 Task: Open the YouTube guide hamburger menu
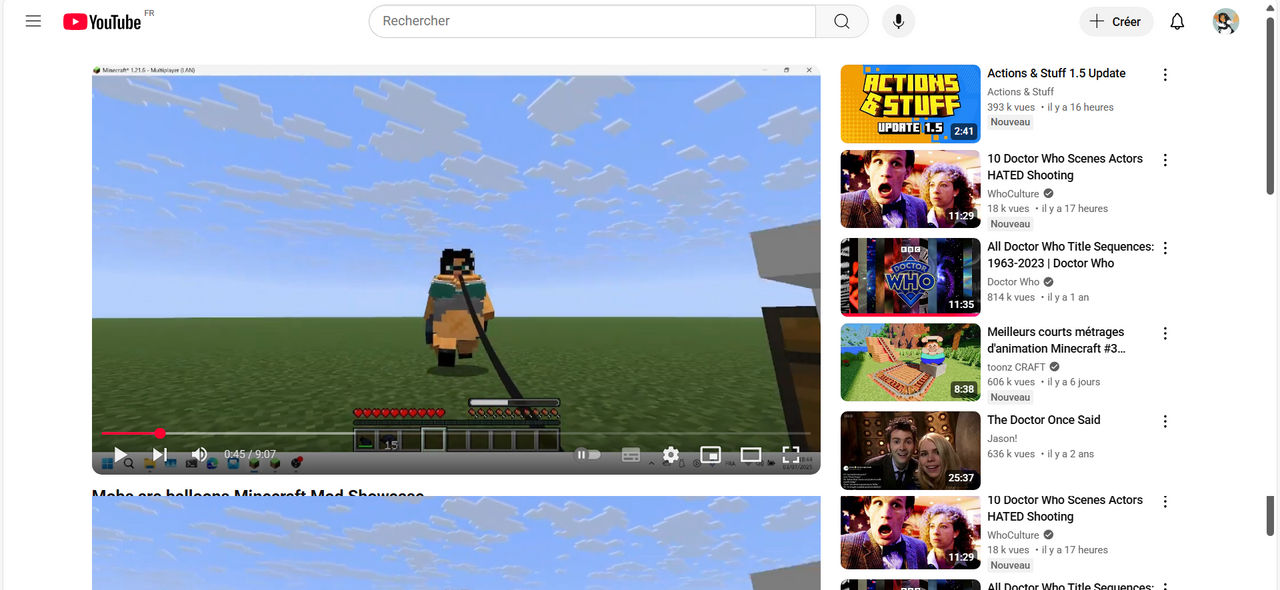click(33, 21)
